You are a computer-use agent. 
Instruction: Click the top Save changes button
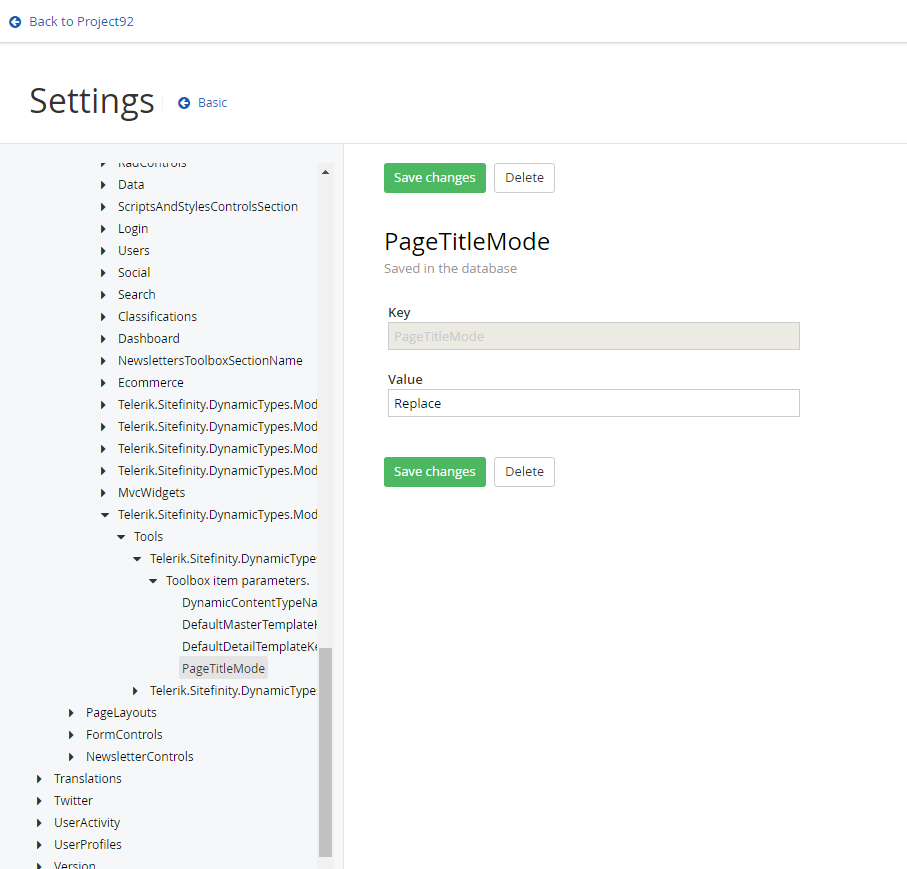click(x=435, y=178)
